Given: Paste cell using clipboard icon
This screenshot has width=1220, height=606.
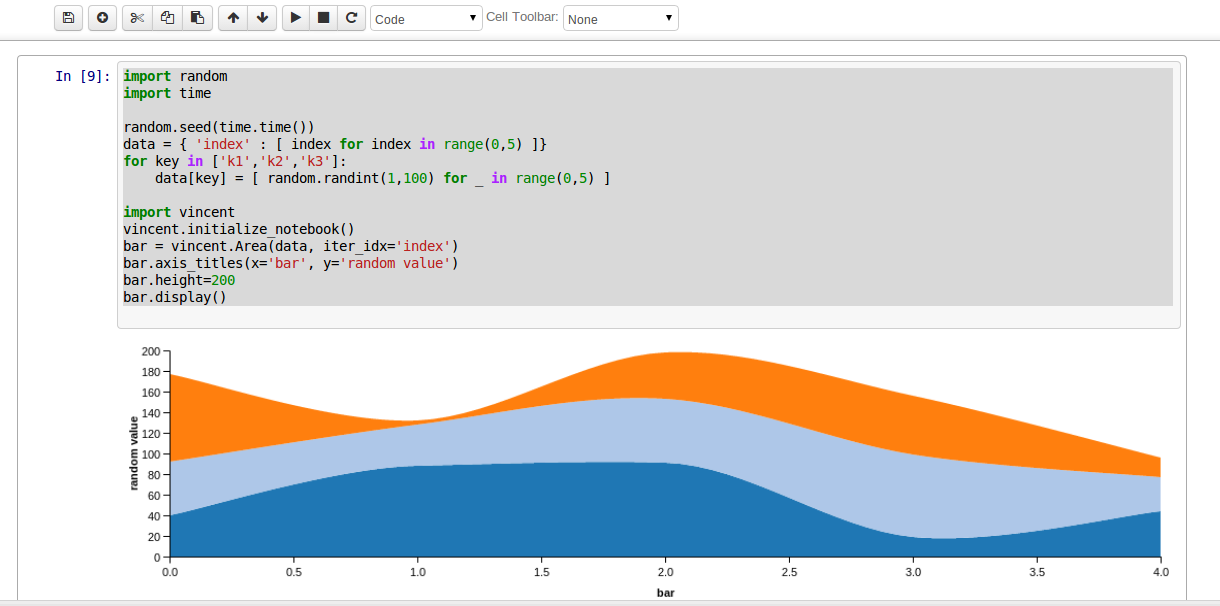Looking at the screenshot, I should (x=197, y=18).
